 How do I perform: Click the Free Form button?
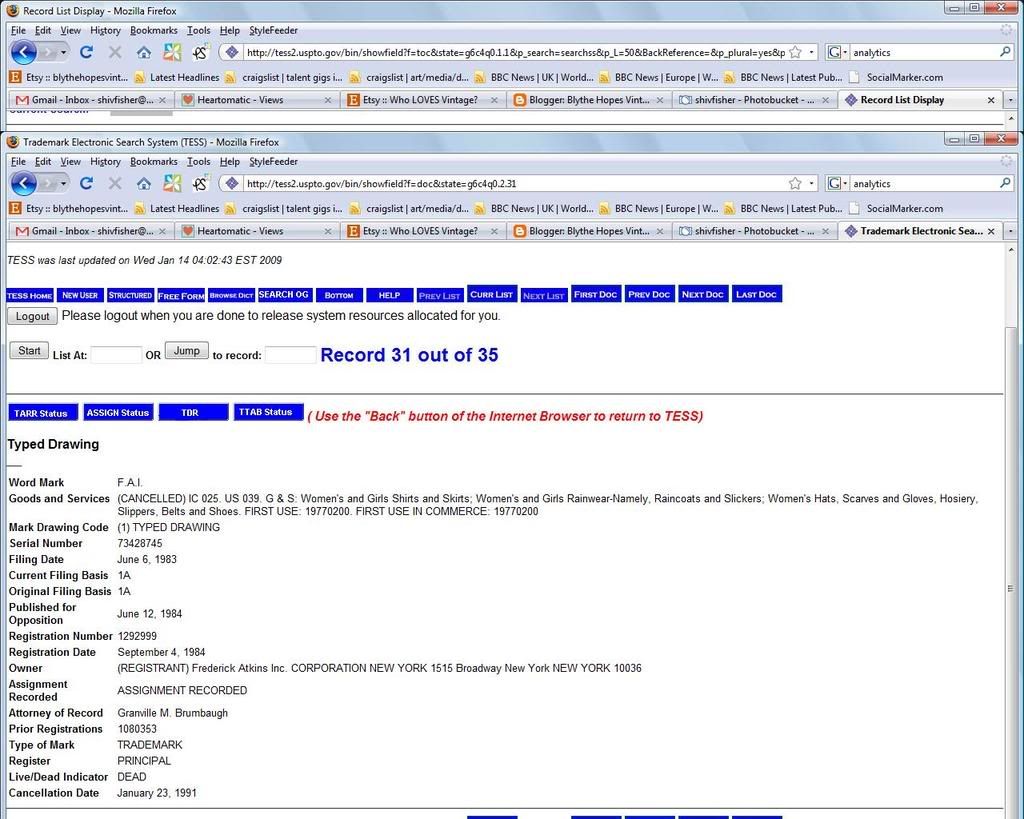click(181, 296)
